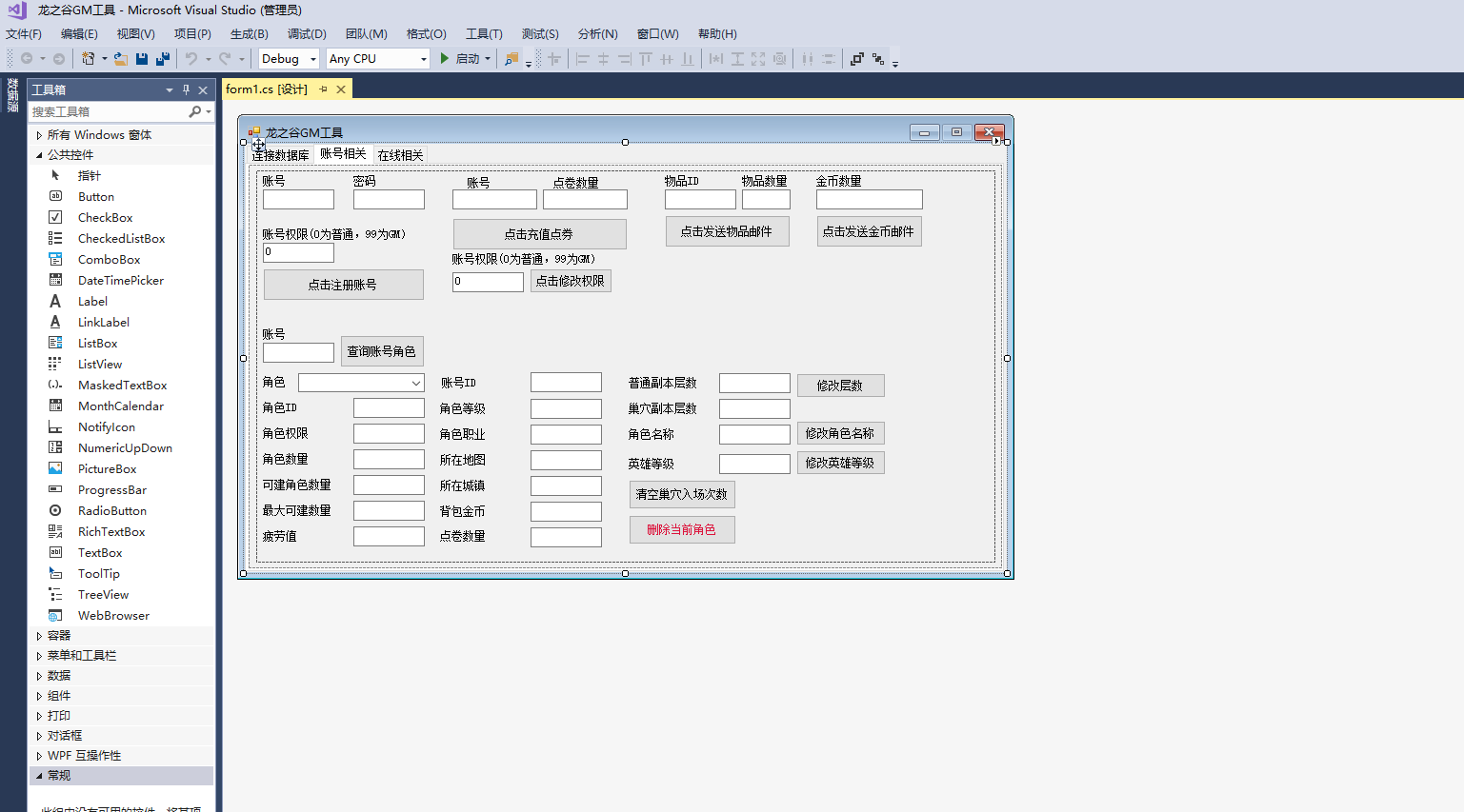Expand the 数据 toolbox group
Screen dimensions: 1464x812
(x=39, y=675)
